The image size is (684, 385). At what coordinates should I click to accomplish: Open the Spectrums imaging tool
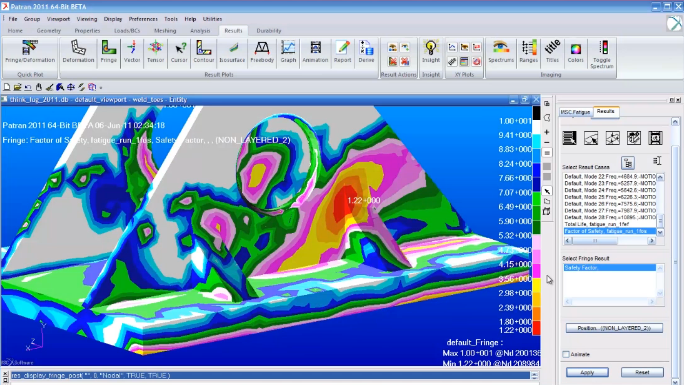(501, 52)
